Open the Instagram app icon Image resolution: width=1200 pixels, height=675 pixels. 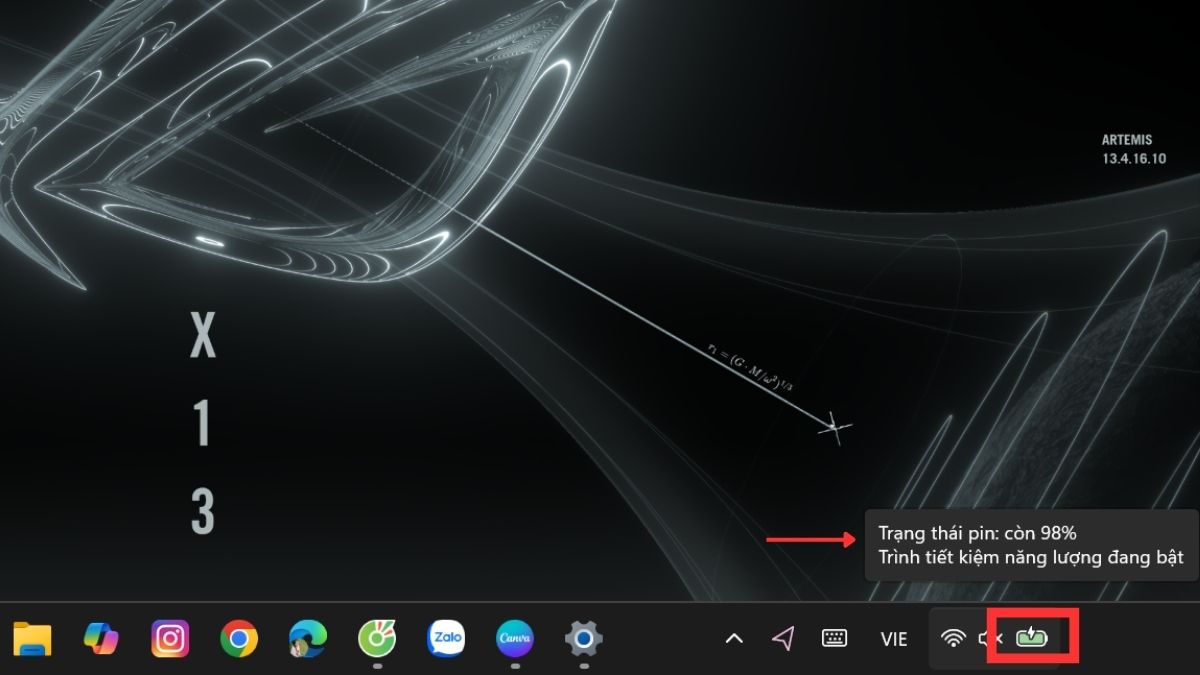point(170,638)
